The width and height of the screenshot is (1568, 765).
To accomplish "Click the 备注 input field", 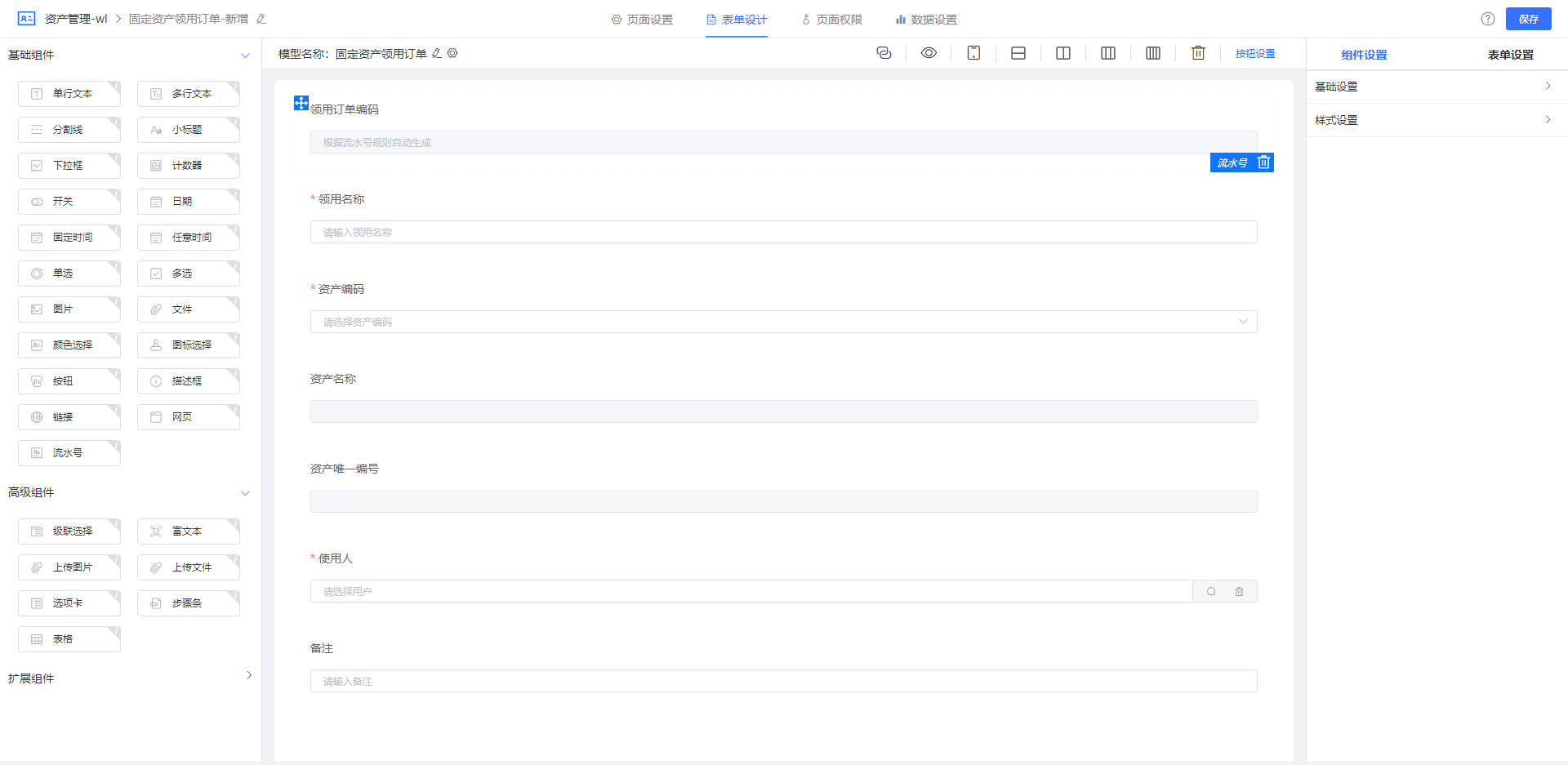I will click(x=783, y=681).
